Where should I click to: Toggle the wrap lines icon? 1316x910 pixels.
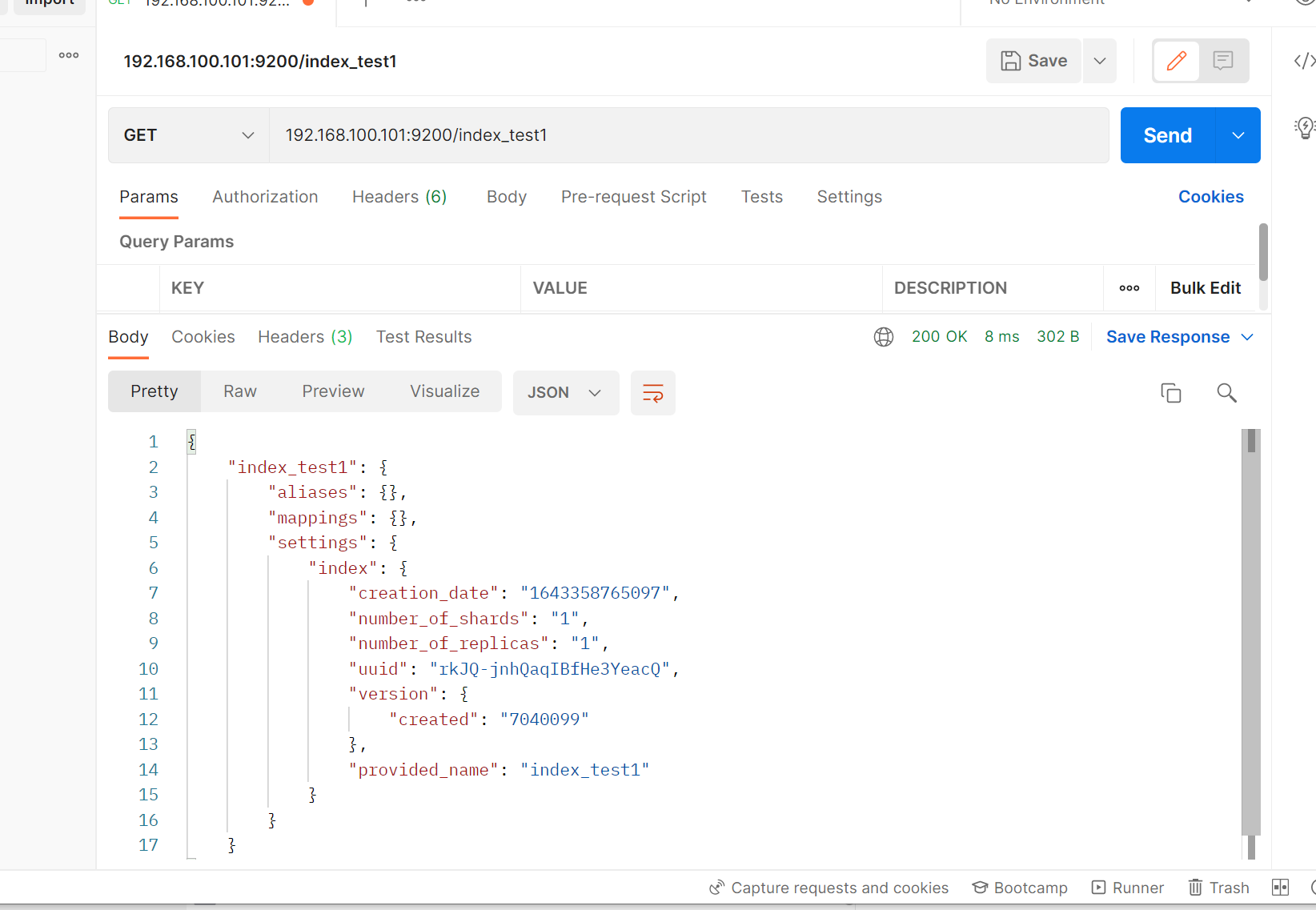(652, 393)
